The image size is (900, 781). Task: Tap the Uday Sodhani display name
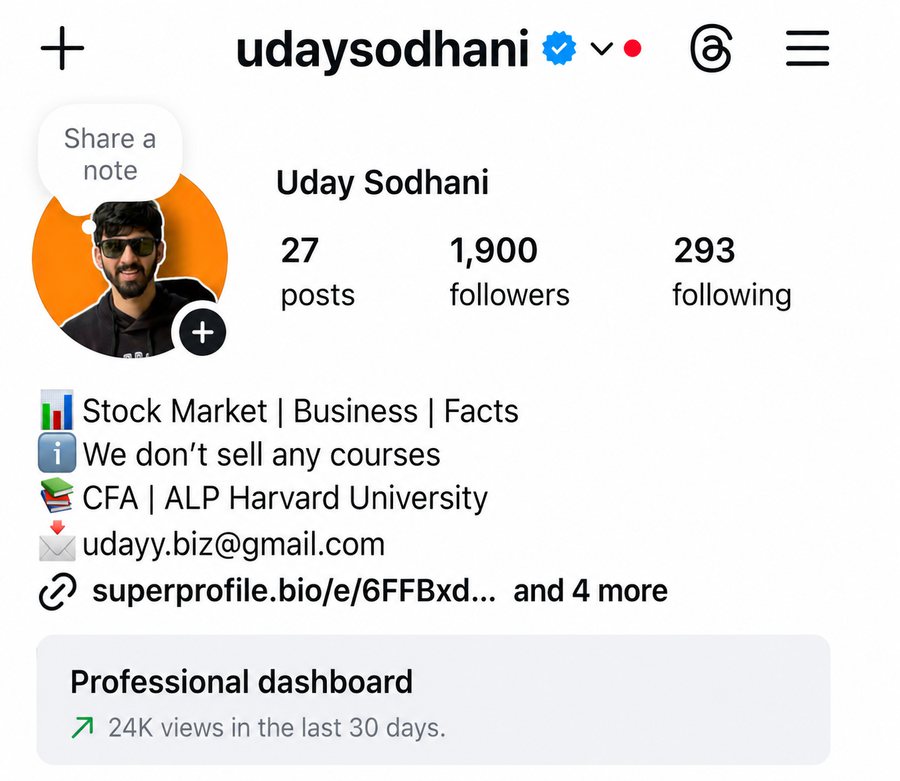point(382,183)
